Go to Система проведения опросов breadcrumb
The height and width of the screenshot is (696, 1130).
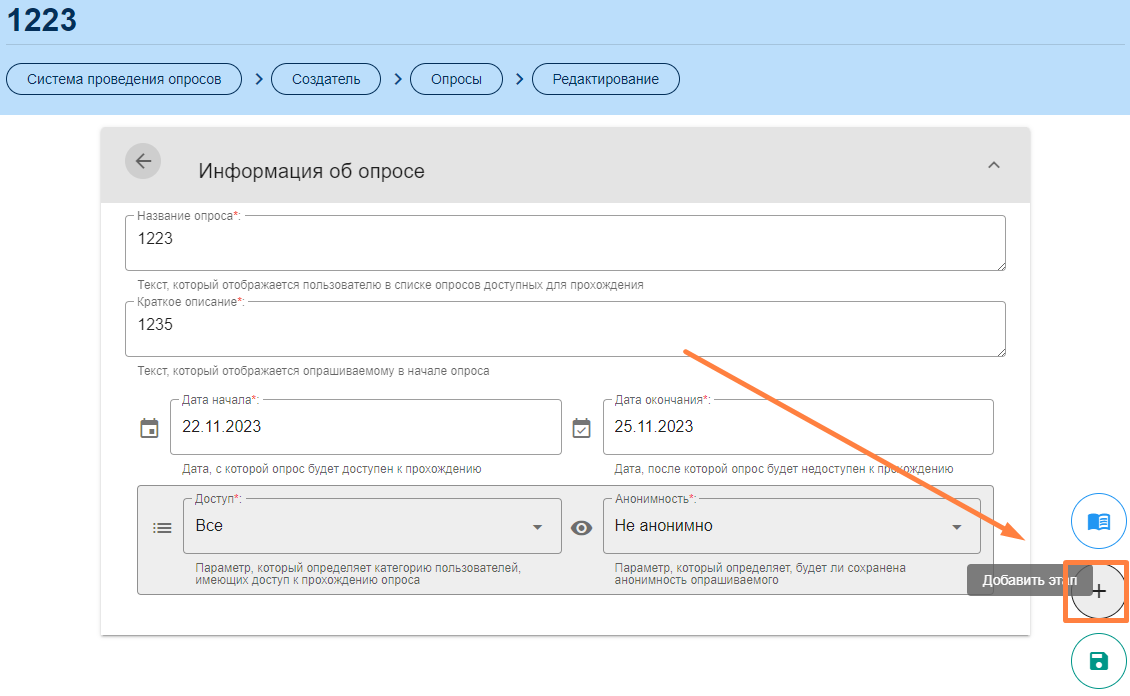[124, 79]
